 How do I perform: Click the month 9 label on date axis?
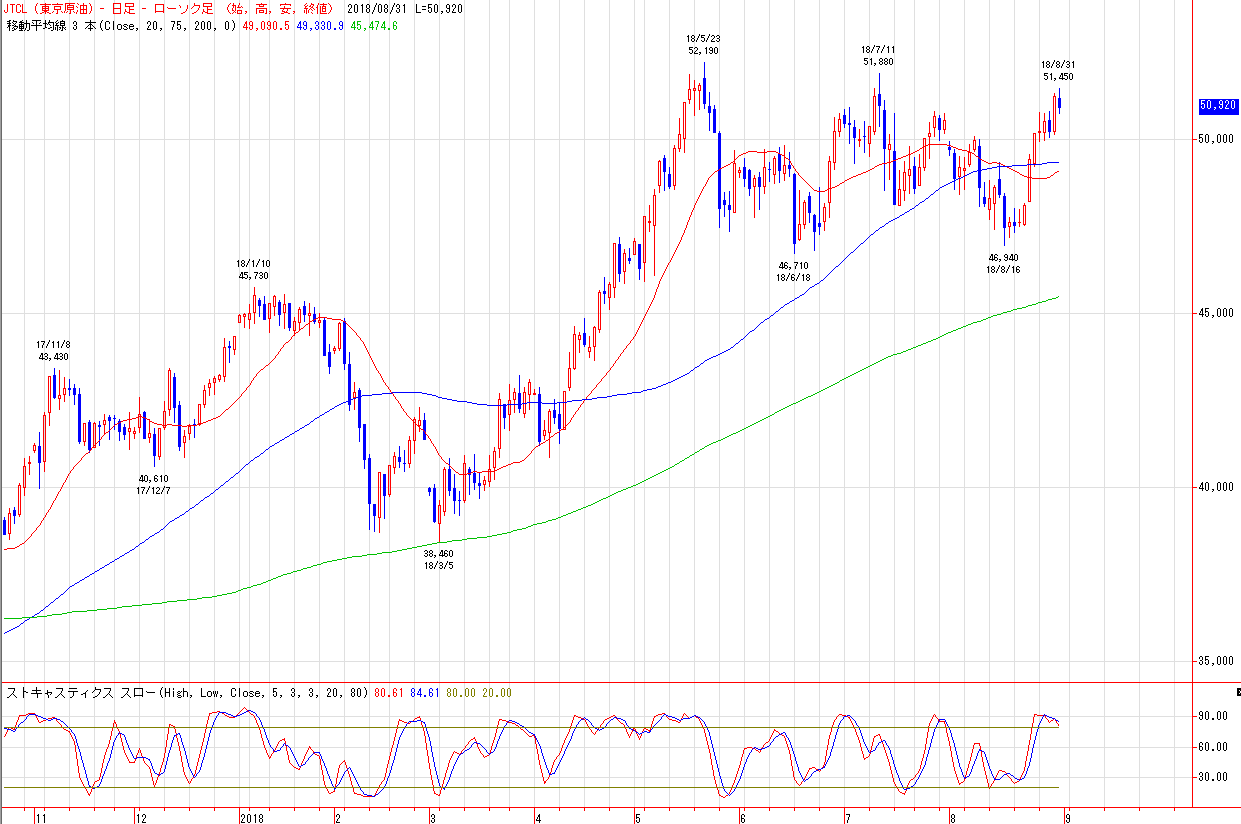[1066, 817]
